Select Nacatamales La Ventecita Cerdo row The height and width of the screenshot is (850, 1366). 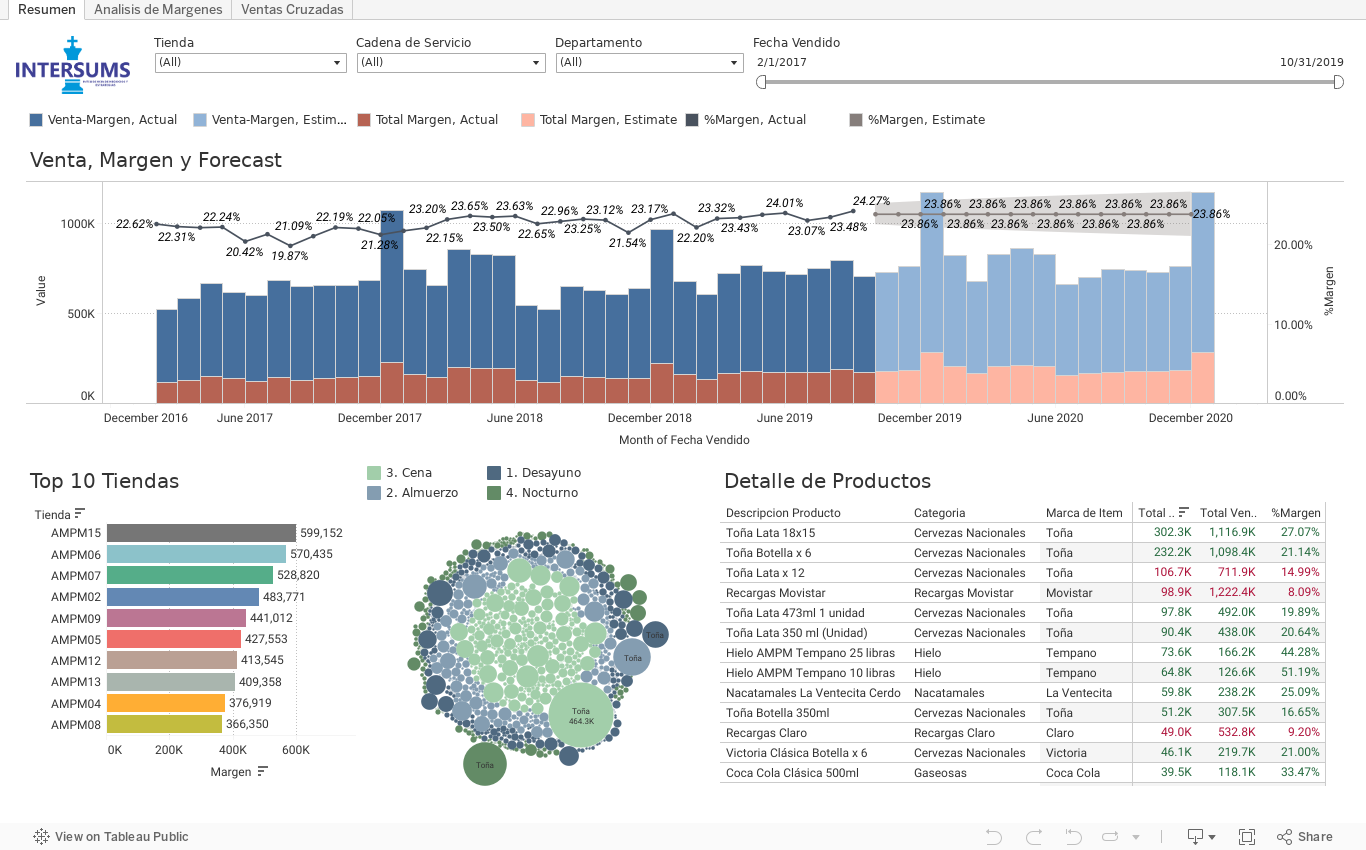[x=1022, y=693]
